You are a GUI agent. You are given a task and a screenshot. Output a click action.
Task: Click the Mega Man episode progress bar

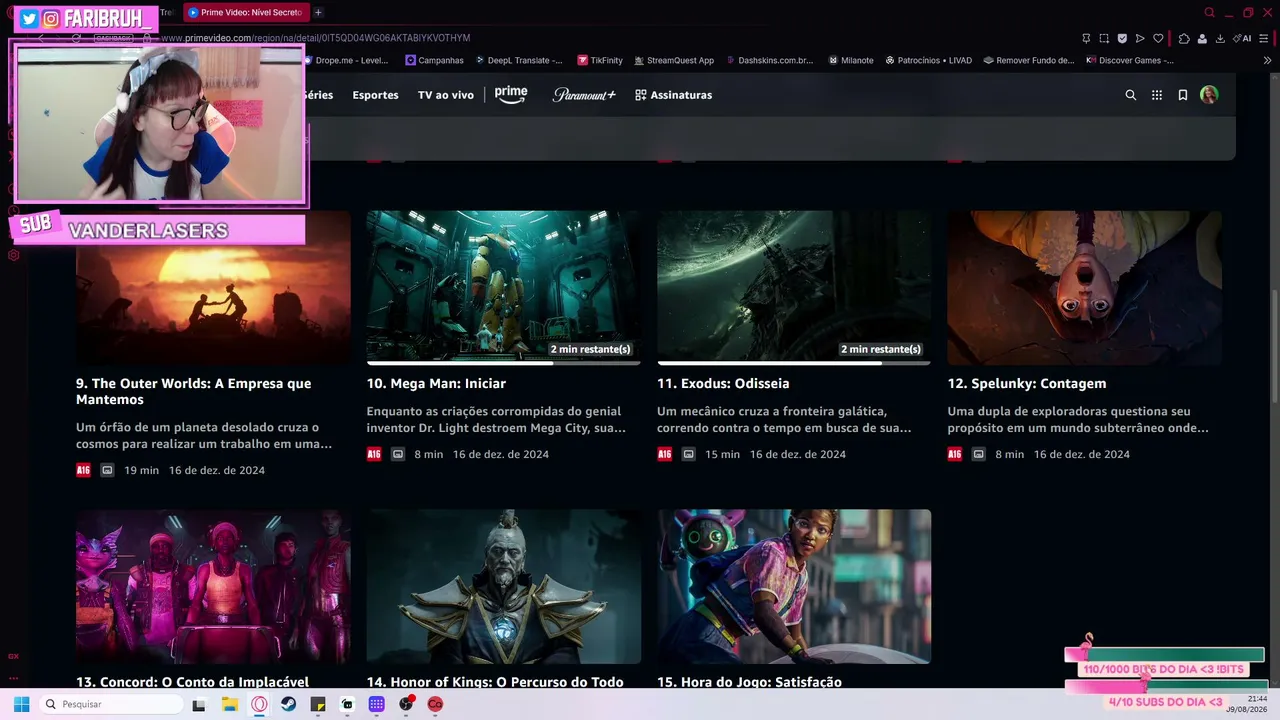[504, 363]
